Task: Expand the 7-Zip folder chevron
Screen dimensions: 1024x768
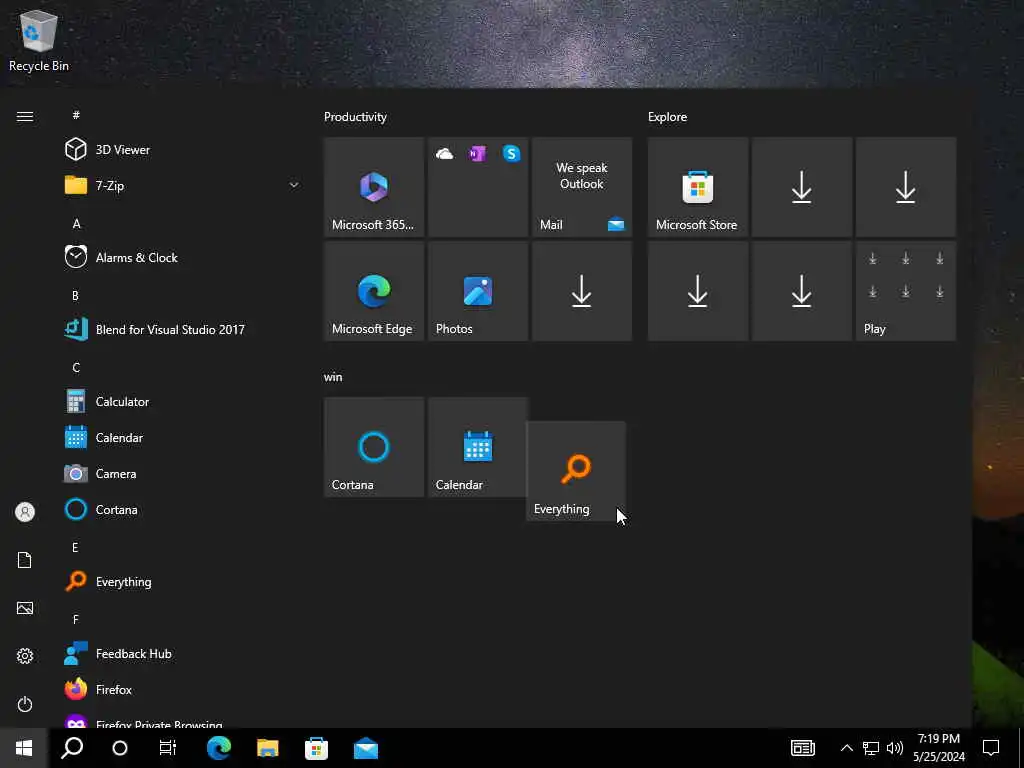Action: pos(294,185)
